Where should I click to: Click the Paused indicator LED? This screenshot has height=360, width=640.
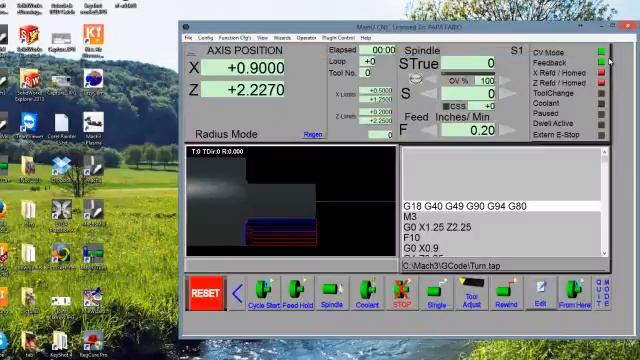(602, 114)
